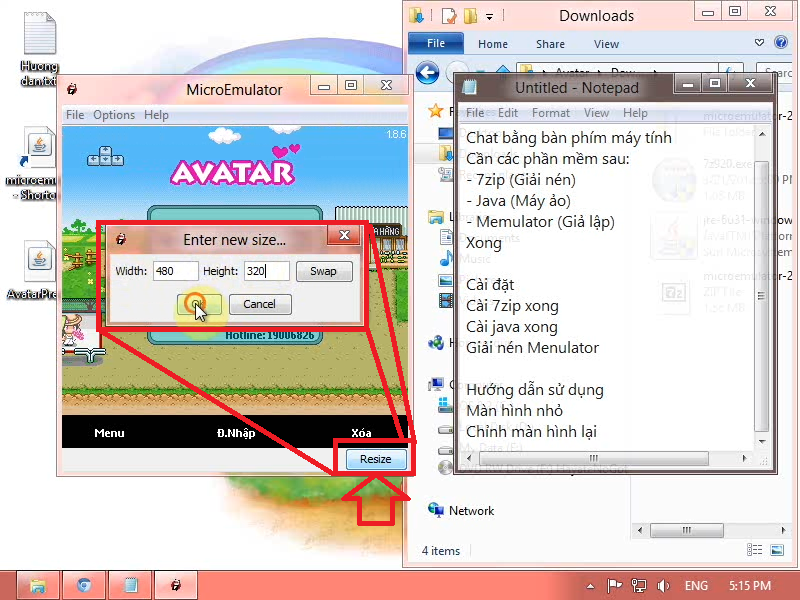Click the Properties icon in Explorer quick access toolbar

point(449,16)
